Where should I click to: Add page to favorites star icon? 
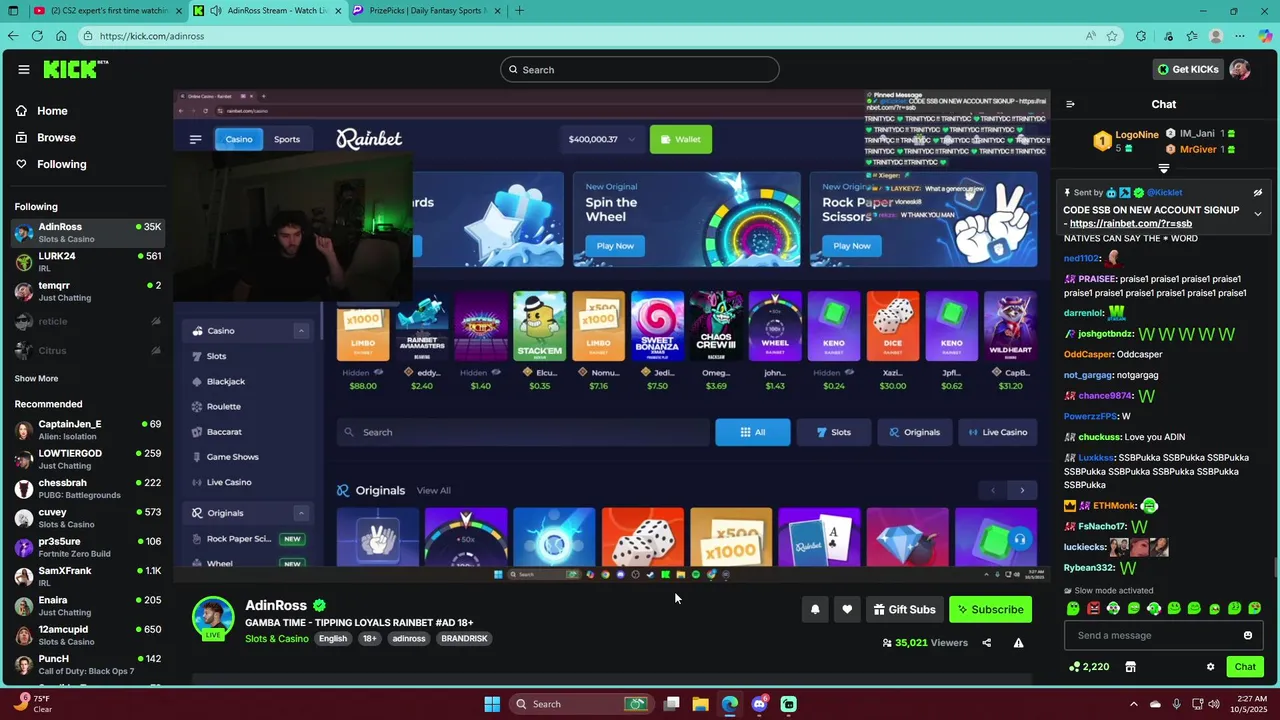1112,36
